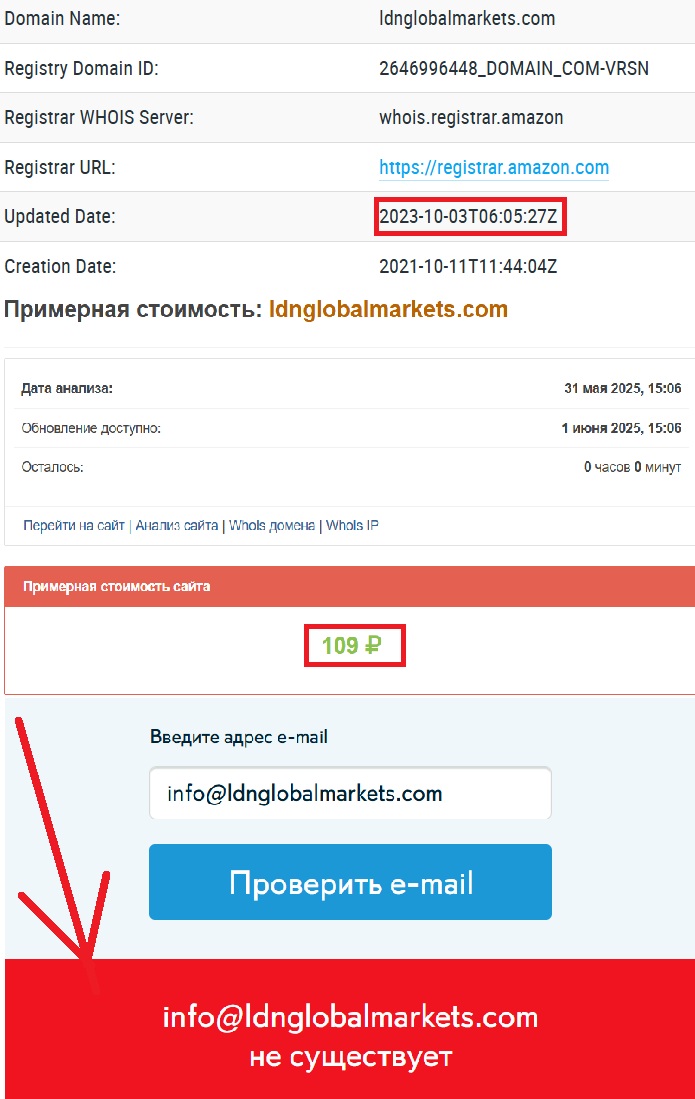
Task: Click the Domain Name value ldnglobalmarkets.com
Action: tap(467, 18)
